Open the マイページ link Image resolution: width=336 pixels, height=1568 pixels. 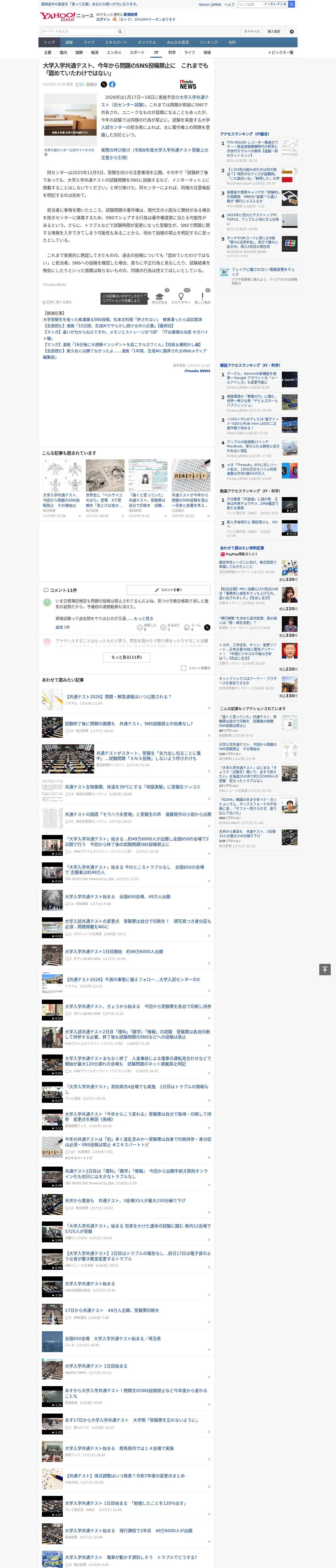click(x=252, y=32)
